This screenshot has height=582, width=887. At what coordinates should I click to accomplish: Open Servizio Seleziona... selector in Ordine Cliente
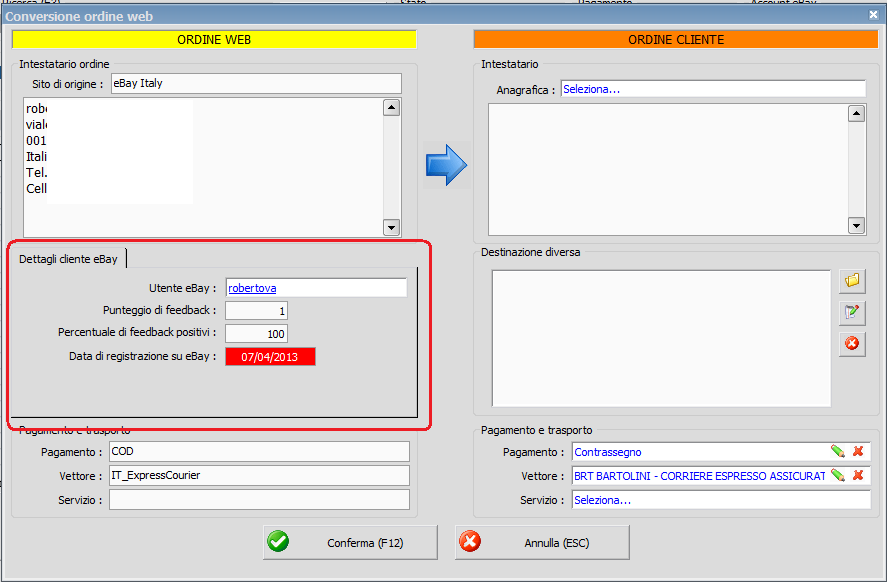tap(721, 500)
